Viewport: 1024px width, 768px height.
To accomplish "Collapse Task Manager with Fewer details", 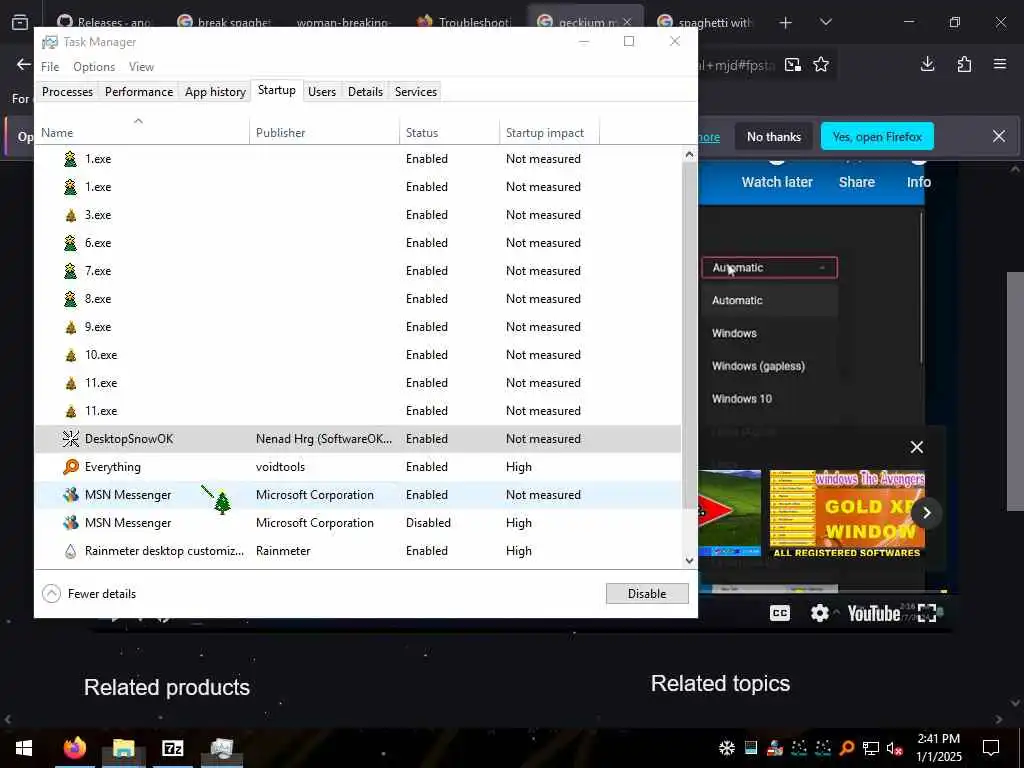I will tap(89, 594).
